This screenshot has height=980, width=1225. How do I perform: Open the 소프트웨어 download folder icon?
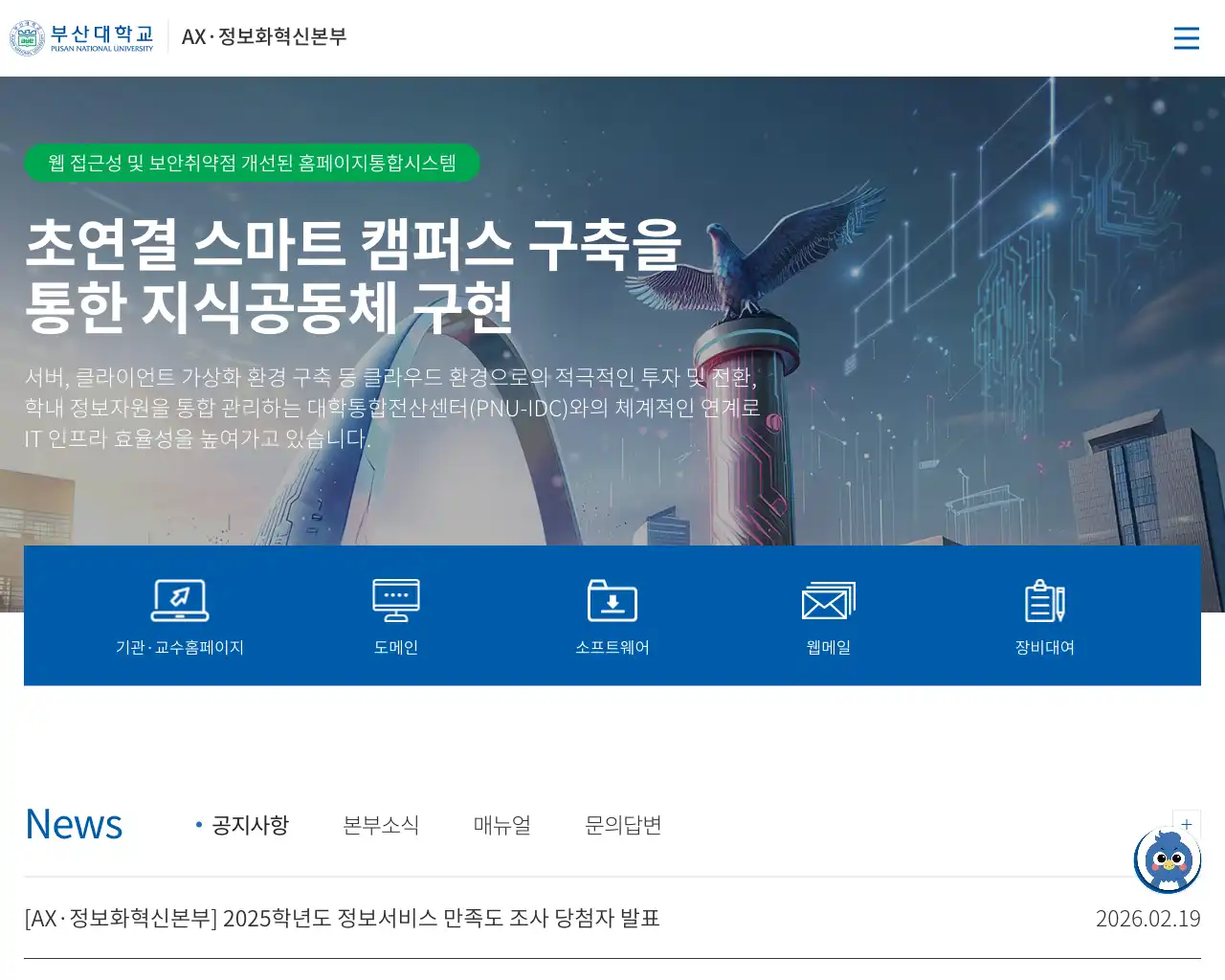coord(612,600)
